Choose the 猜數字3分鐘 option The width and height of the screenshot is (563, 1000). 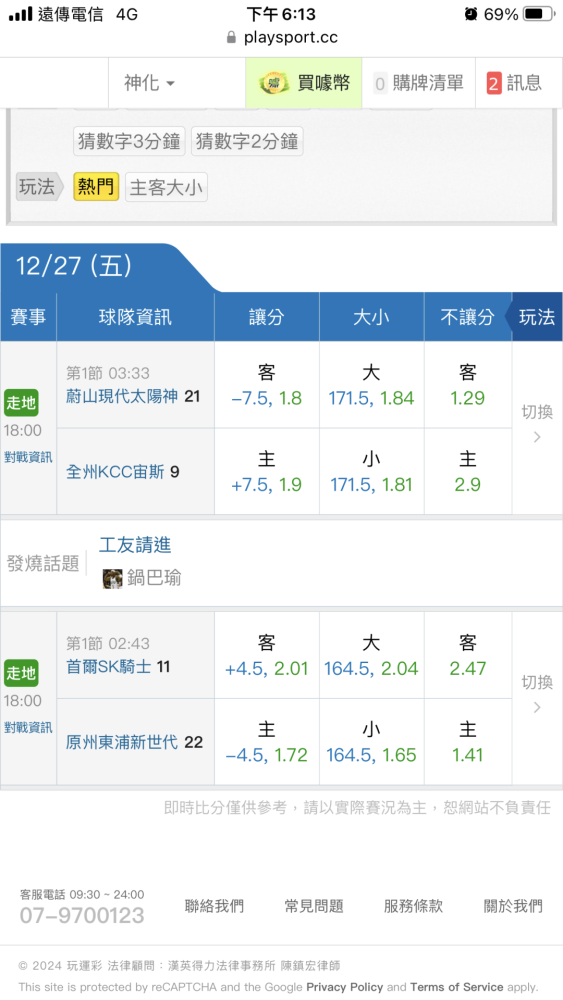click(x=129, y=141)
